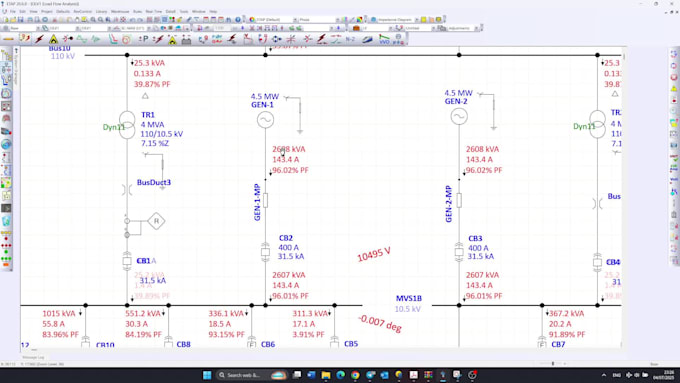Open the Warehouse menu
Image resolution: width=680 pixels, height=383 pixels.
(x=120, y=12)
